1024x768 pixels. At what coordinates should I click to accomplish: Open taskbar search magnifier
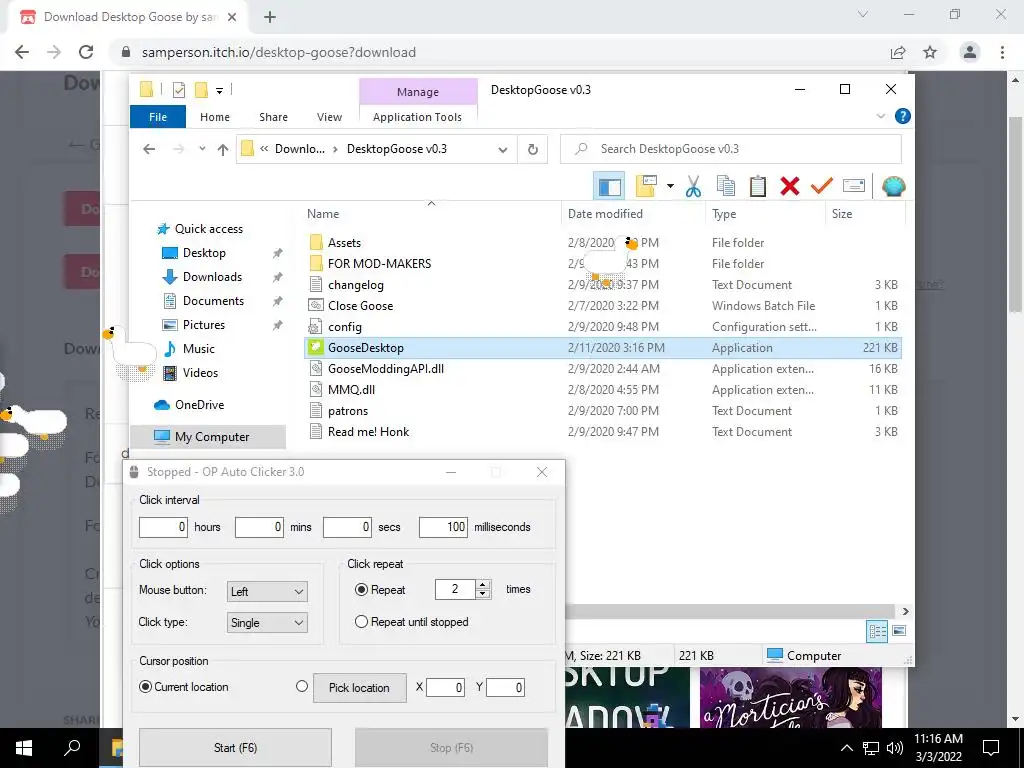pos(72,748)
